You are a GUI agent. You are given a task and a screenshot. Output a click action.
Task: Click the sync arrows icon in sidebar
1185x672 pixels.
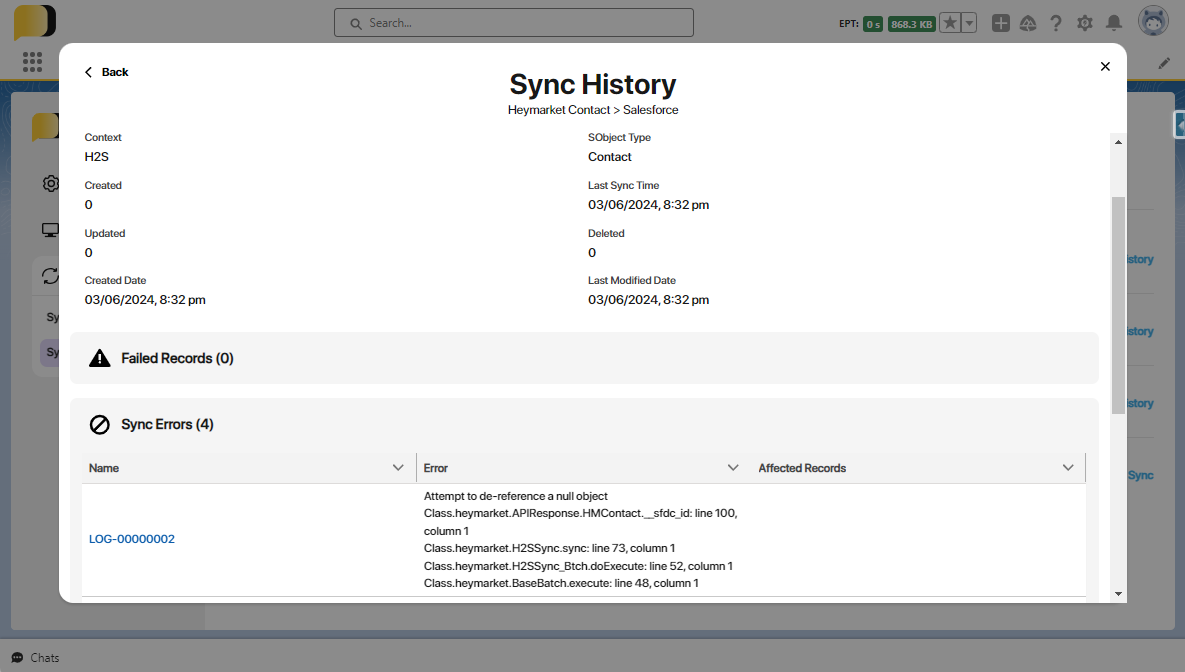tap(51, 277)
